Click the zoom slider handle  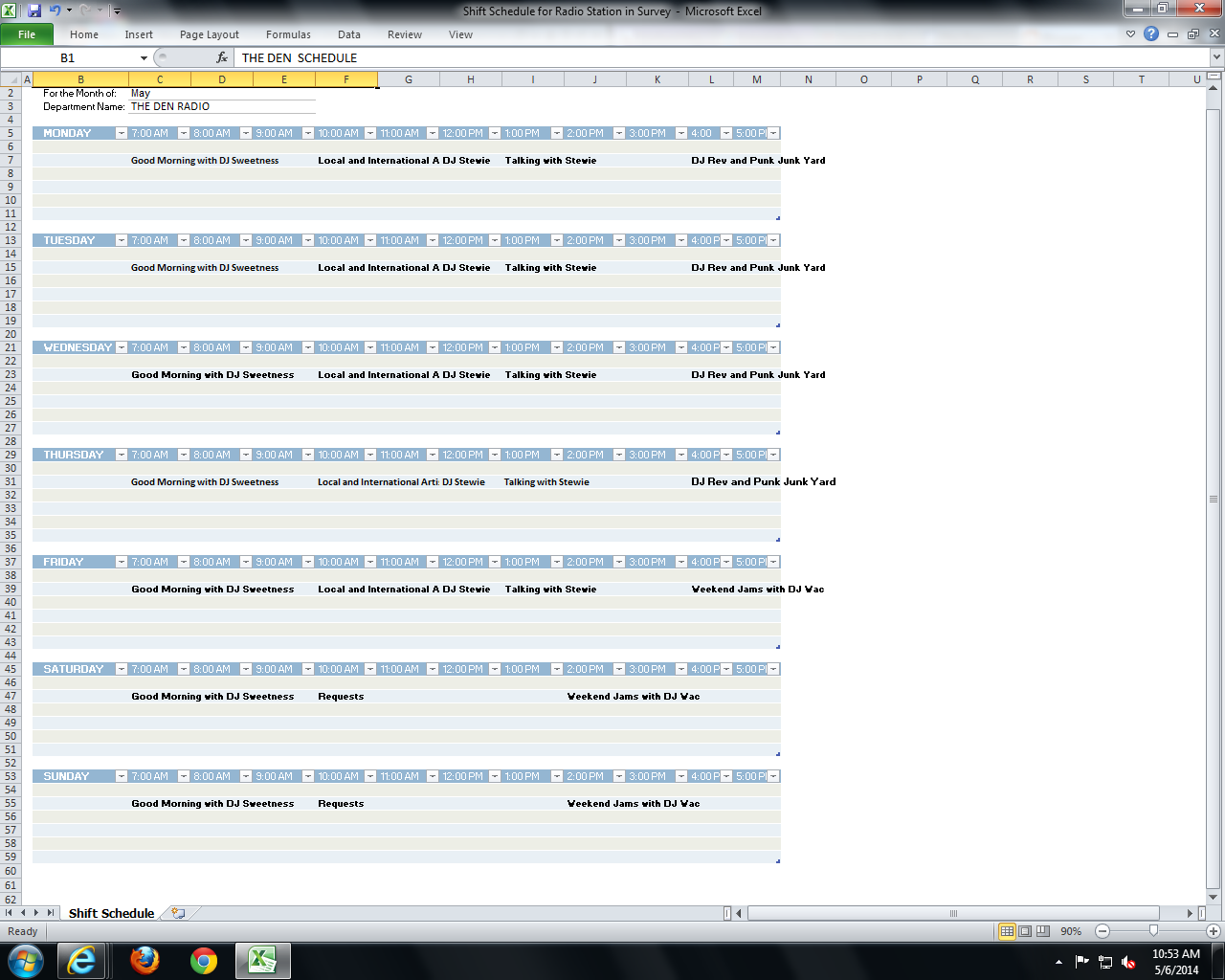click(x=1153, y=931)
